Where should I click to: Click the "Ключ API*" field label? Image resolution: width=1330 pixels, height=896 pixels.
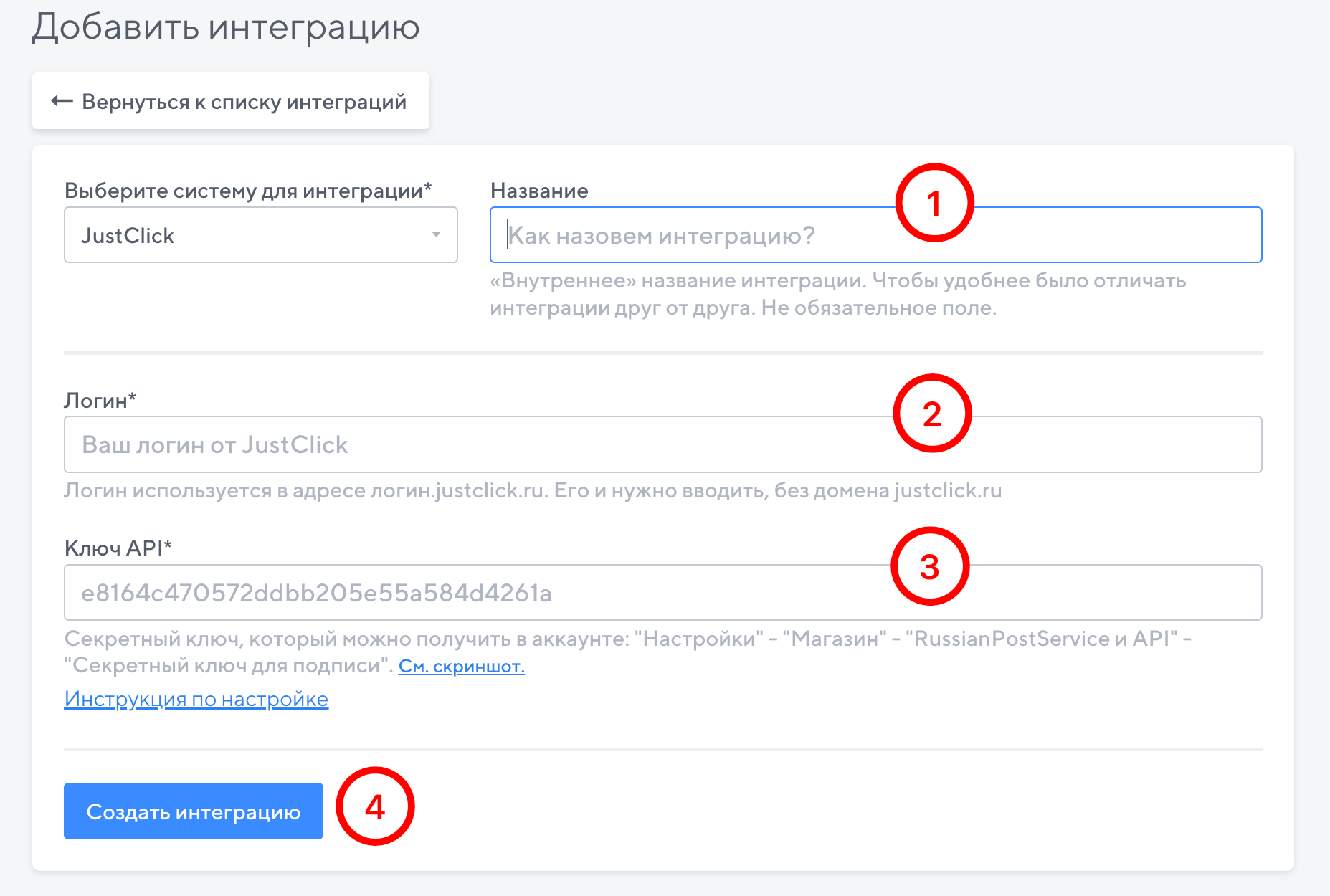(x=118, y=548)
